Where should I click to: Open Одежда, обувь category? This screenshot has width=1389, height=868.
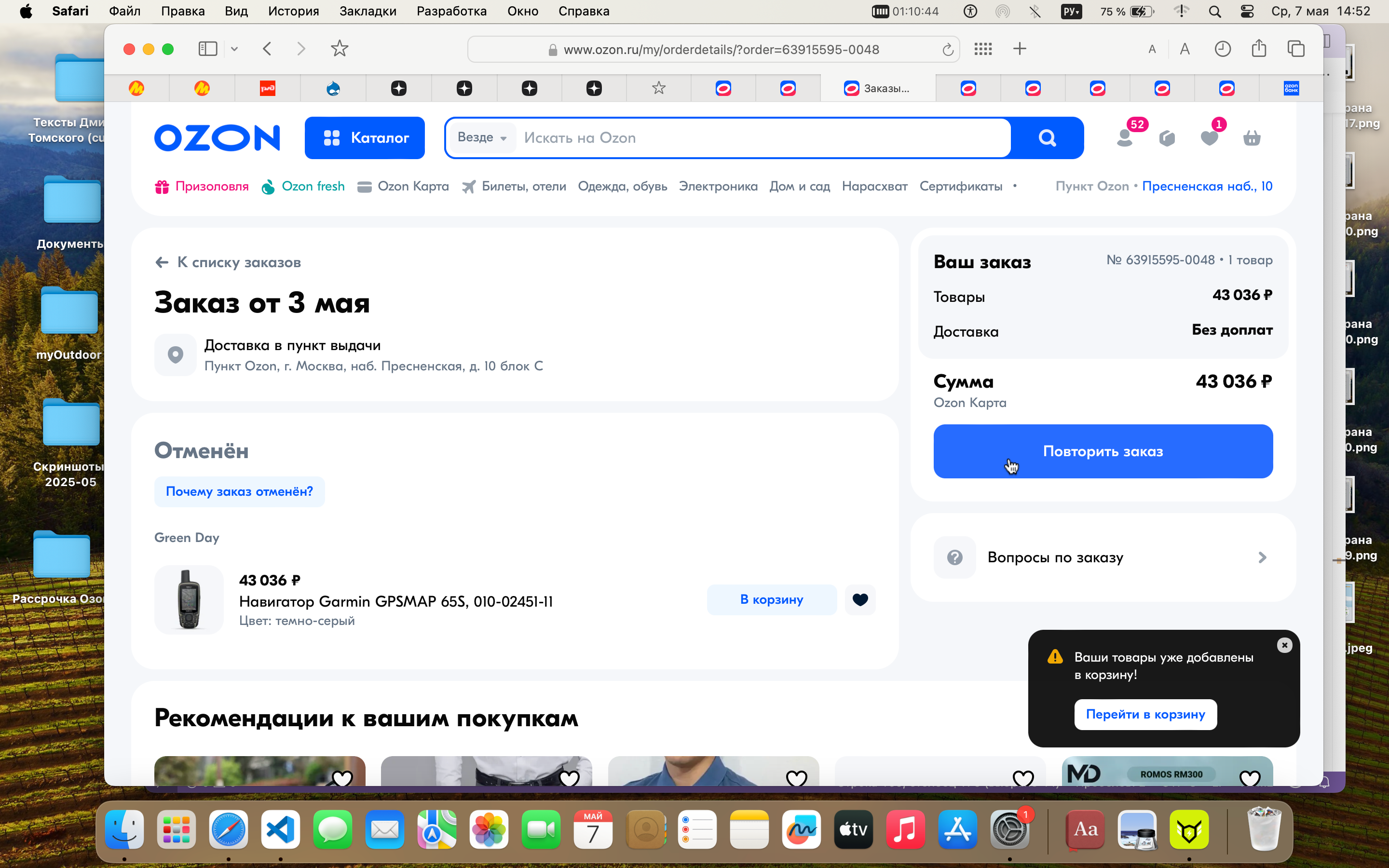coord(622,186)
